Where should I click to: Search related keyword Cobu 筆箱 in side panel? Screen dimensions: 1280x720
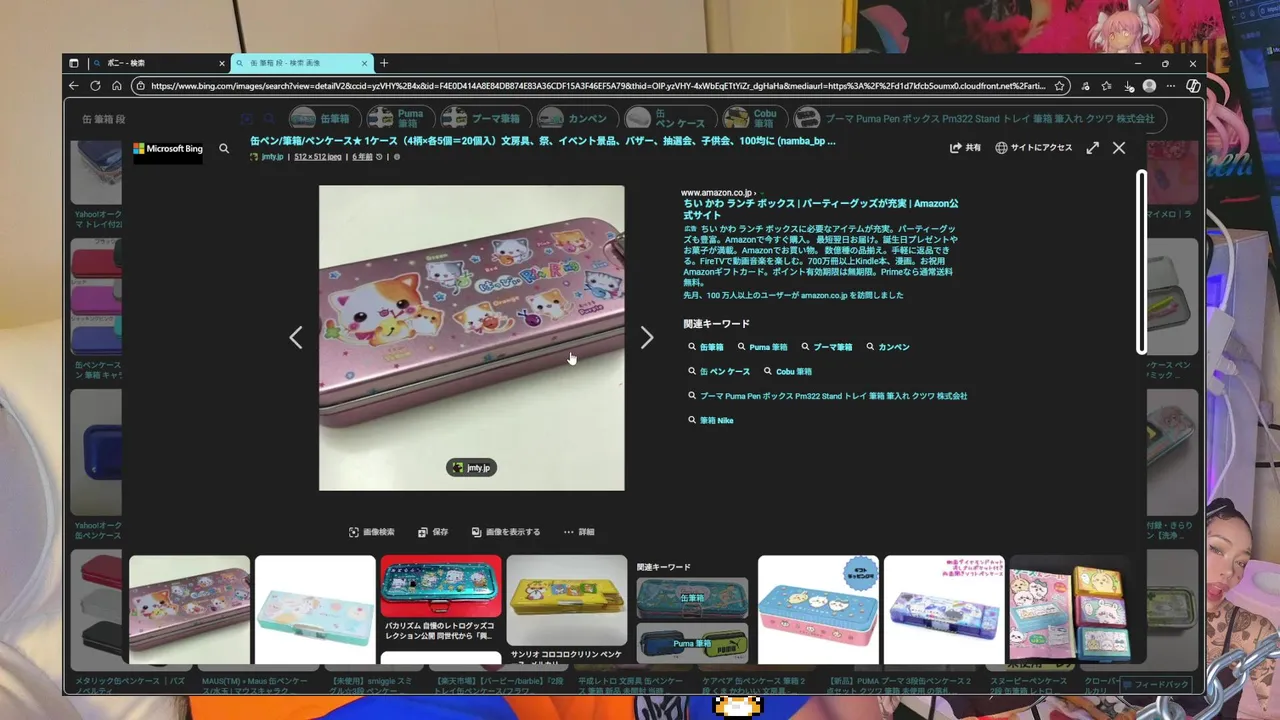pos(788,371)
